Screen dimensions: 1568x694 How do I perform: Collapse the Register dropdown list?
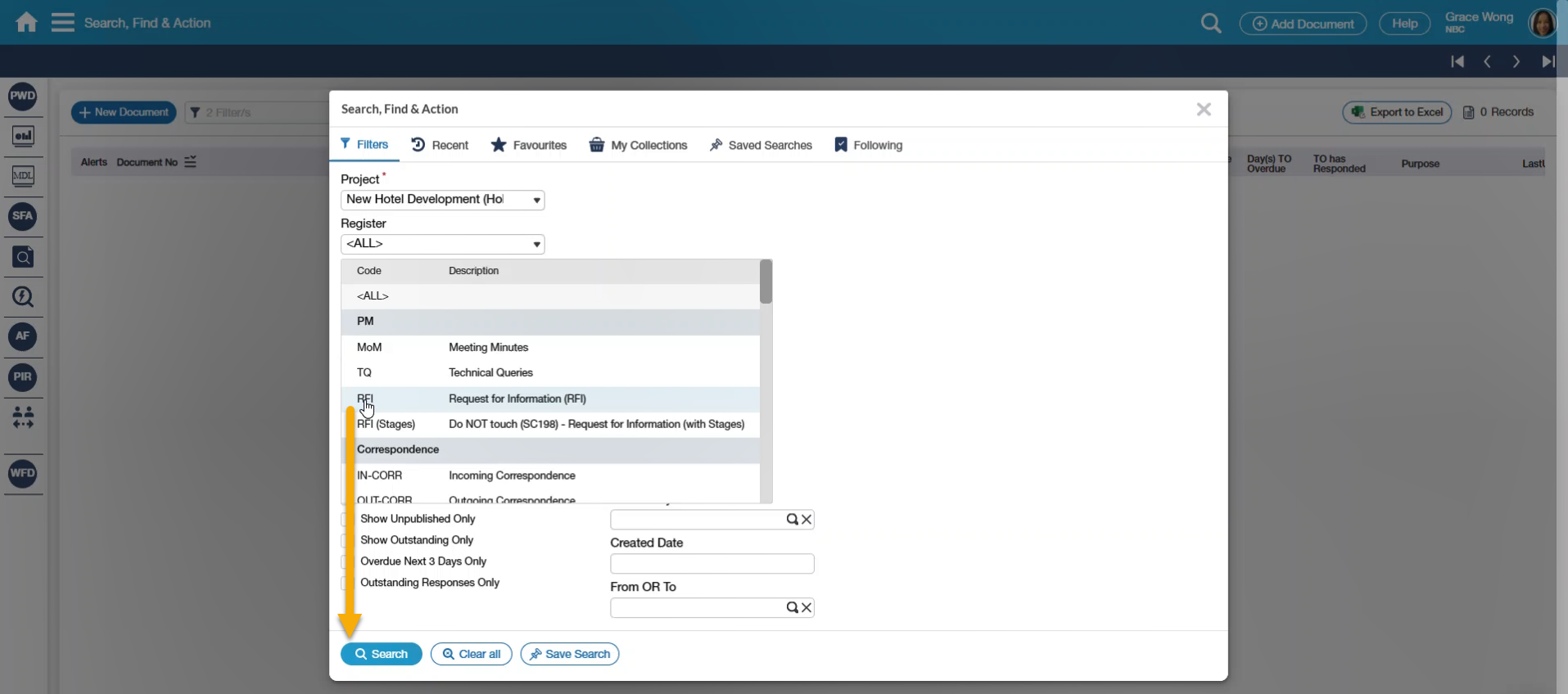(536, 244)
